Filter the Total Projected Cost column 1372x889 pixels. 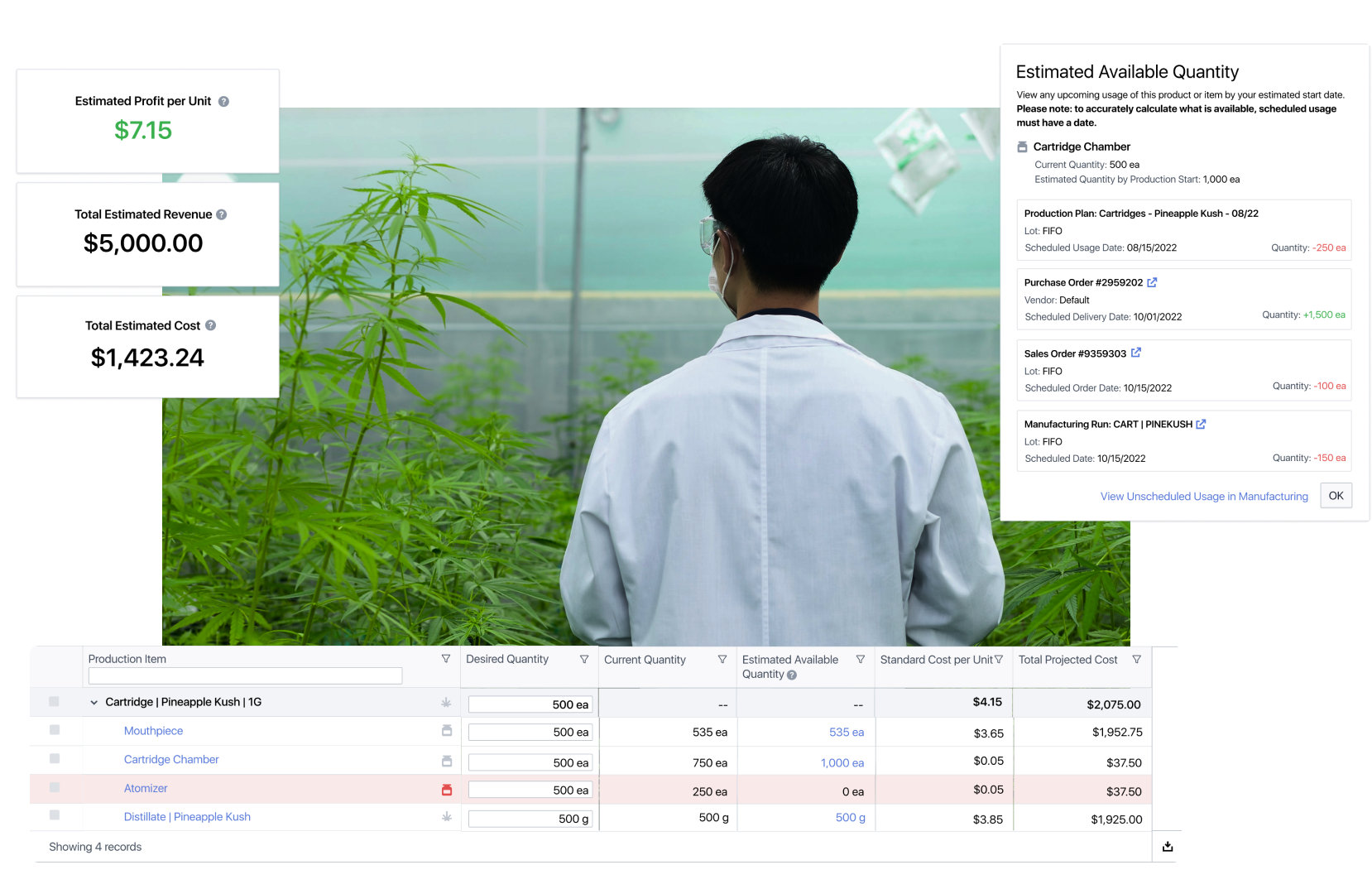pos(1137,659)
